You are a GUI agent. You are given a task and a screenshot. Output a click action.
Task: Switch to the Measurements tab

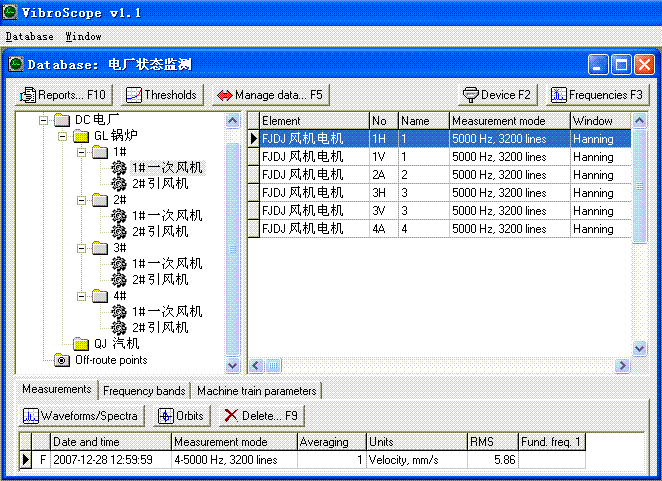click(57, 389)
